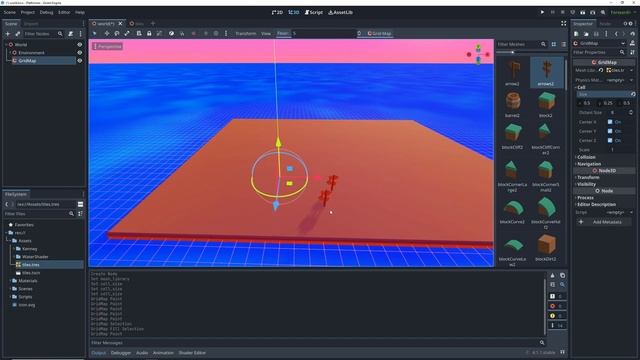Open the Scene menu
640x360 pixels.
[9, 12]
